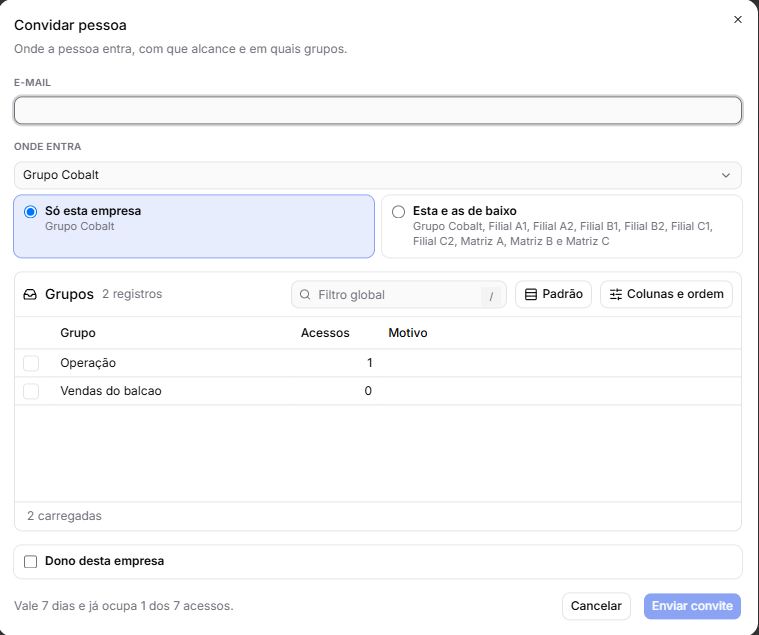The image size is (759, 635).
Task: Check the Operação group checkbox
Action: pyautogui.click(x=31, y=363)
